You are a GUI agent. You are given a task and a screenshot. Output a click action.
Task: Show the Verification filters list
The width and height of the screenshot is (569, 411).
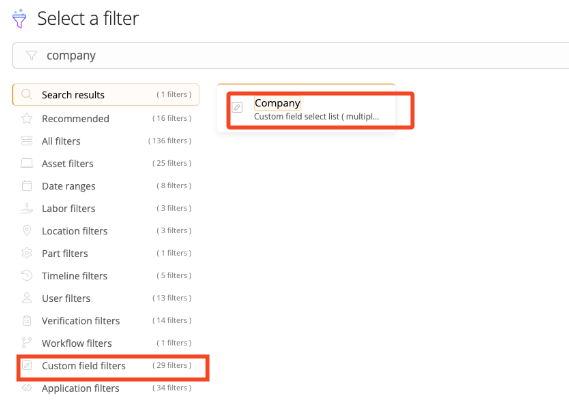pos(106,320)
